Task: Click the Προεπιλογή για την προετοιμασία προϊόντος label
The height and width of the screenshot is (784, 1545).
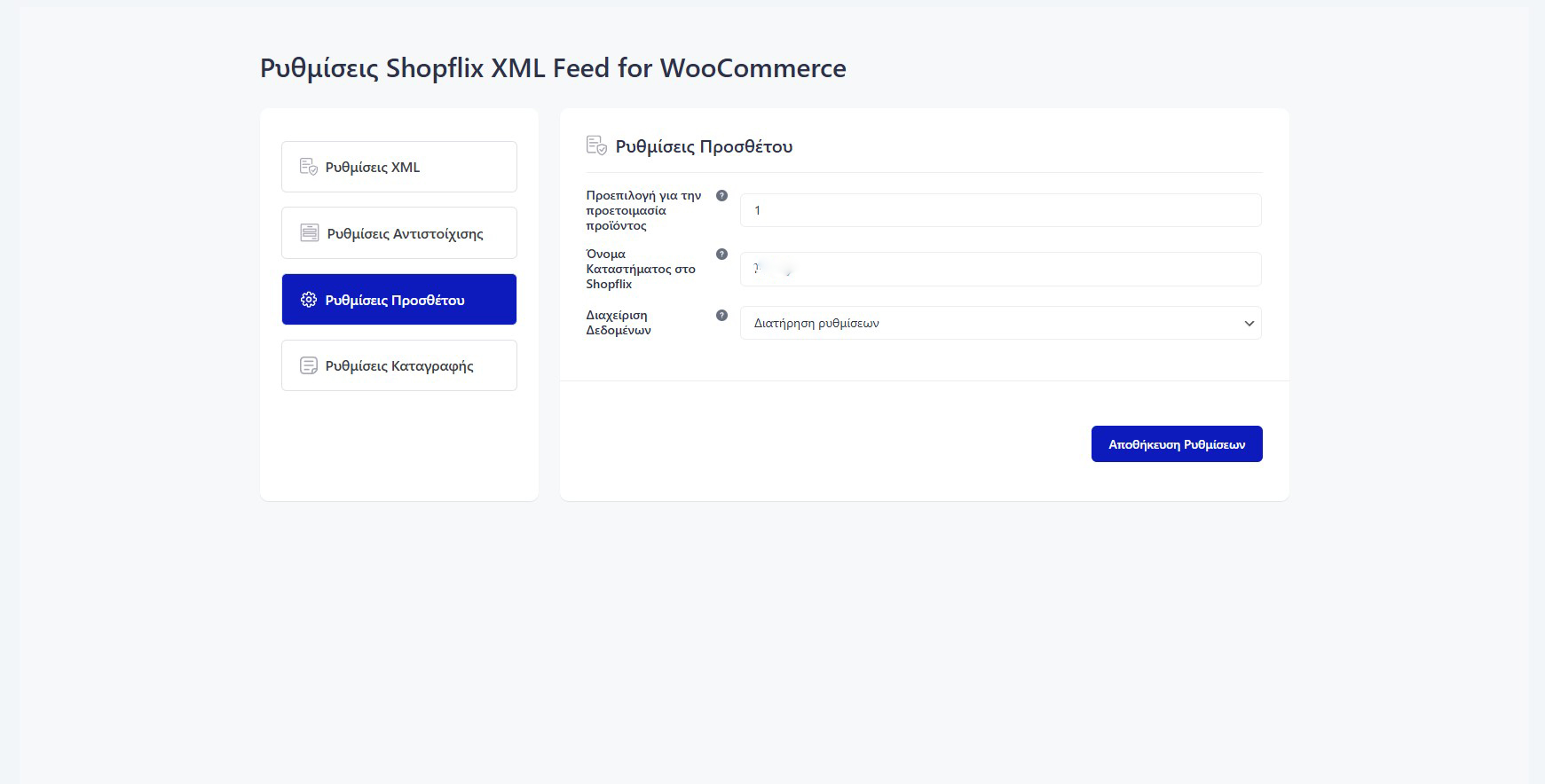Action: (x=643, y=211)
